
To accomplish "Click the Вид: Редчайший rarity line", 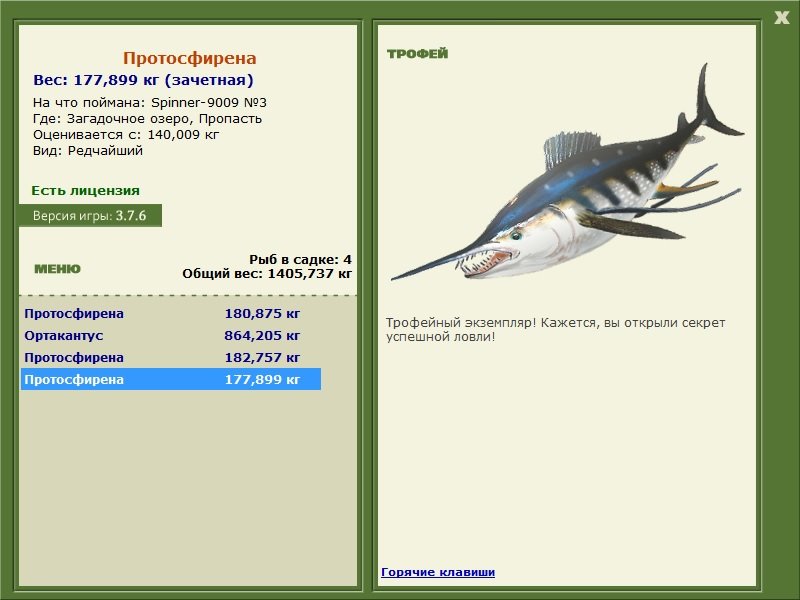I will [88, 151].
